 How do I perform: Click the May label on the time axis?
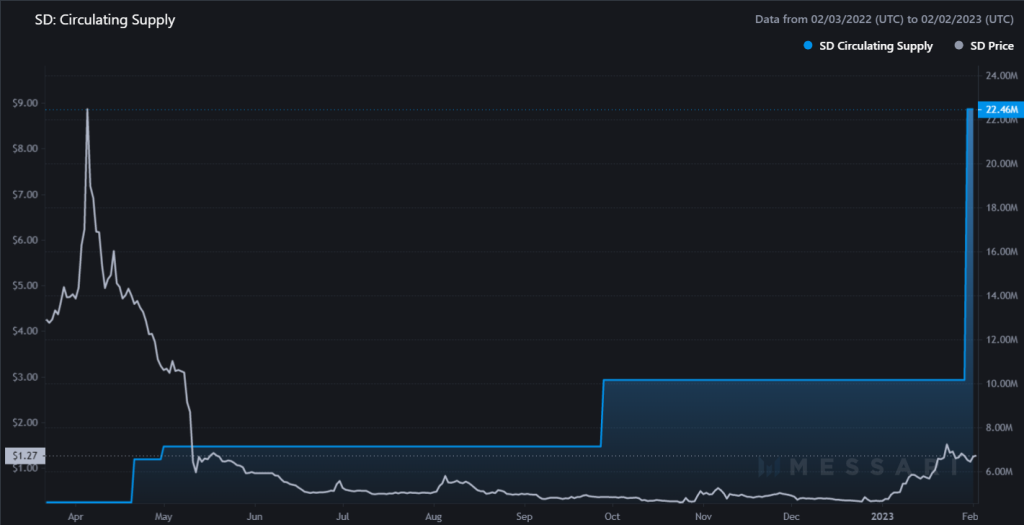[x=164, y=516]
